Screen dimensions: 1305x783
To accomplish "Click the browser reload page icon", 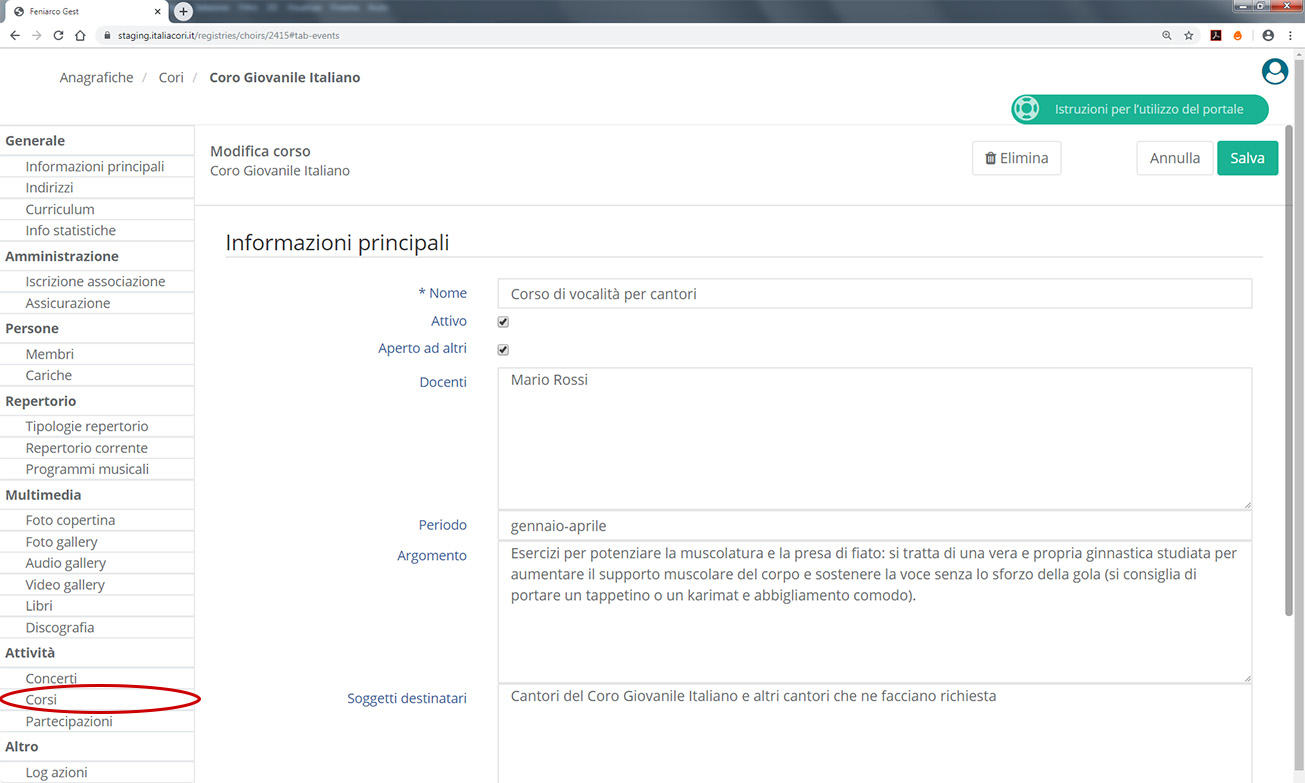I will pos(58,35).
